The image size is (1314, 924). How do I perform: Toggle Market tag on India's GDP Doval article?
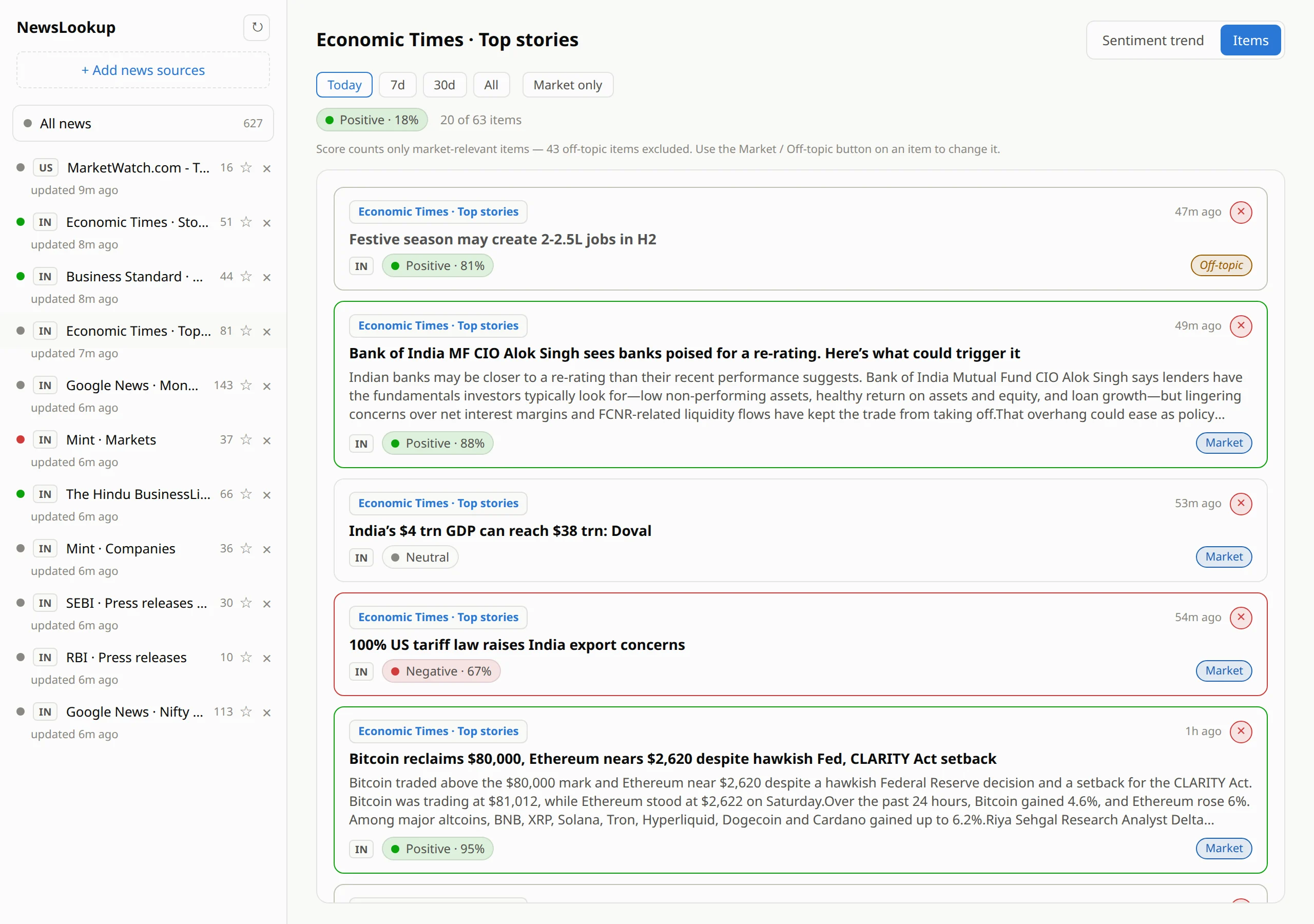point(1224,556)
